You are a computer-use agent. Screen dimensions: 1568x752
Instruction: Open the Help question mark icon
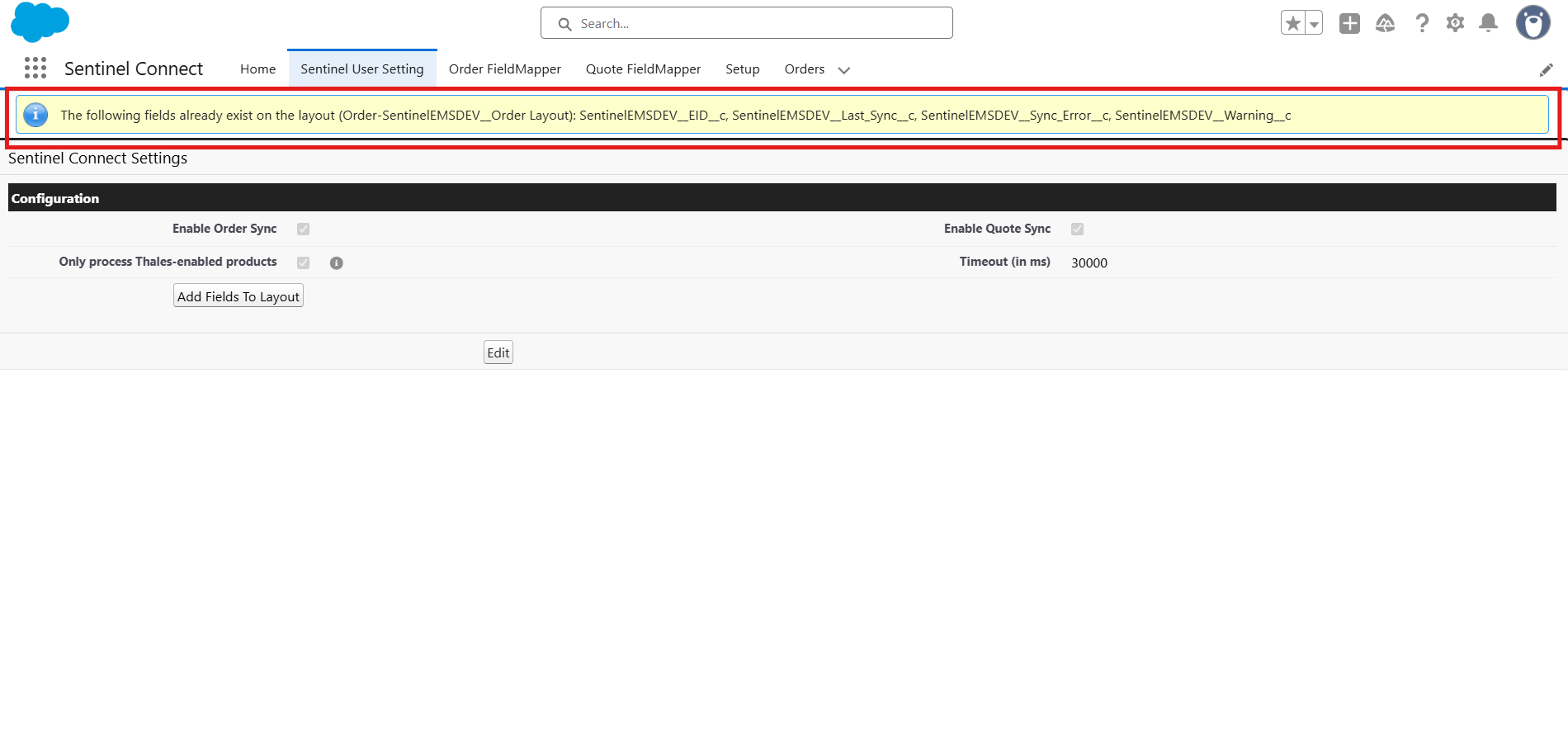tap(1421, 24)
